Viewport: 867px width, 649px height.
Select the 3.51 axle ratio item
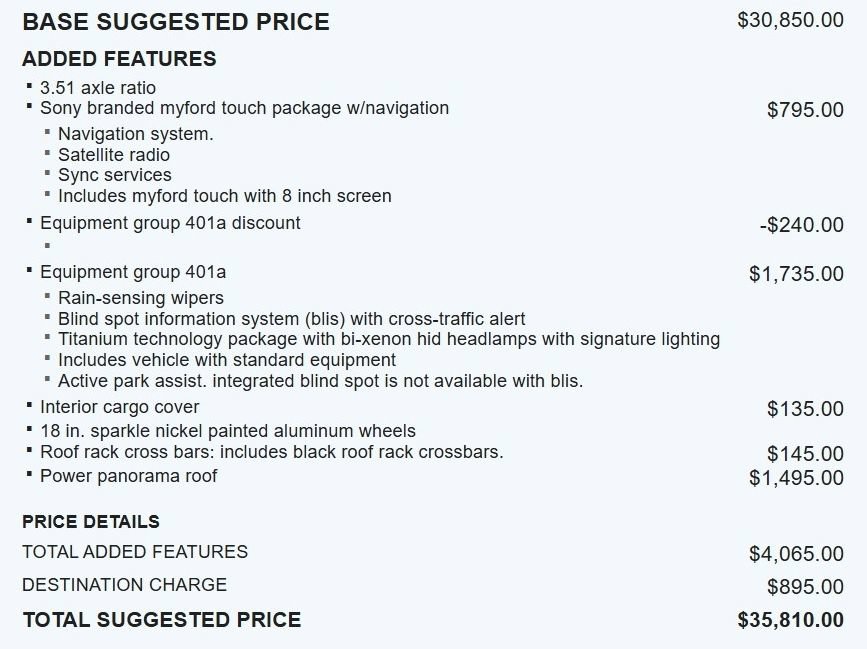(98, 88)
